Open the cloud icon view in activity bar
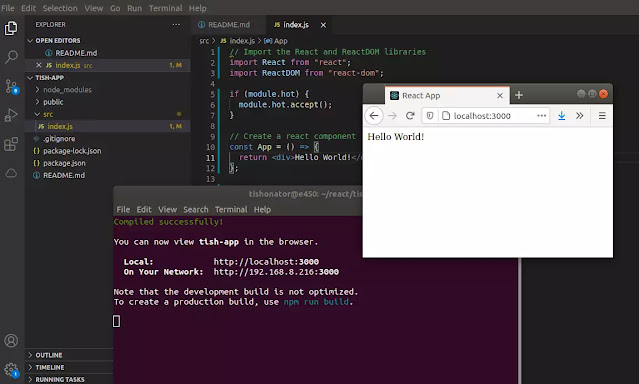Viewport: 639px width, 384px height. coord(11,173)
